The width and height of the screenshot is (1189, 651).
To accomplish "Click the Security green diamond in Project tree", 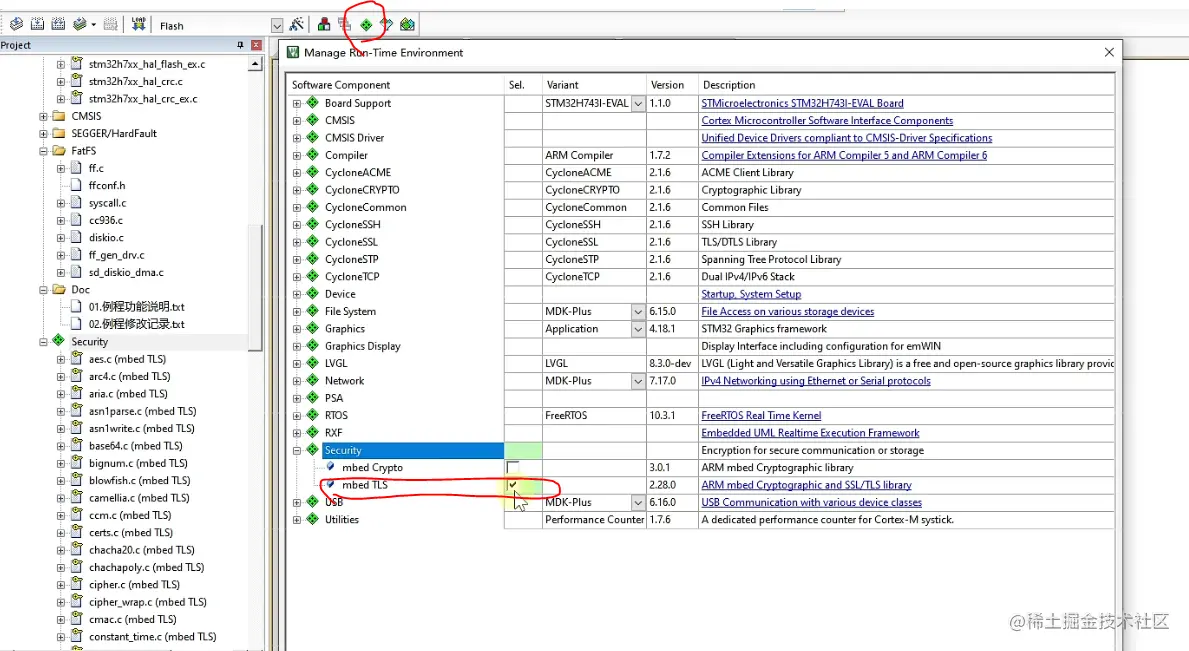I will (x=59, y=341).
